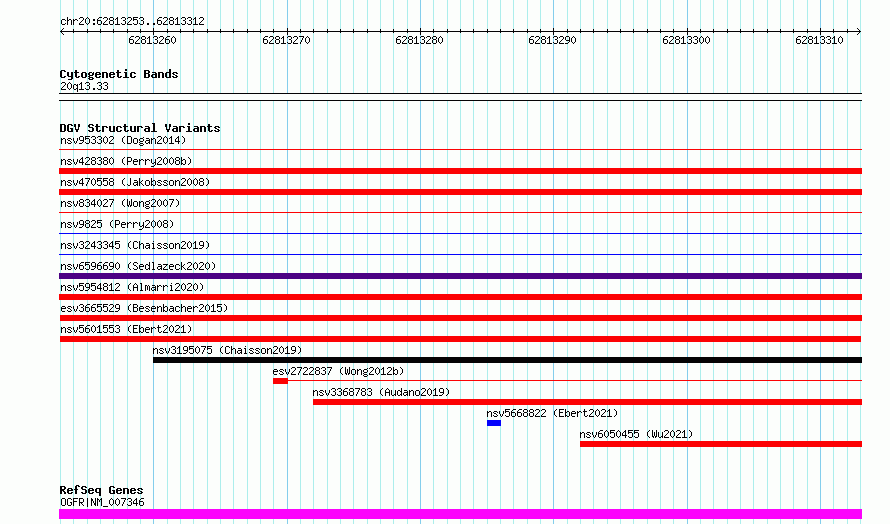The image size is (890, 524).
Task: Click the cytogenetic band 20q13.33 bar
Action: click(460, 97)
